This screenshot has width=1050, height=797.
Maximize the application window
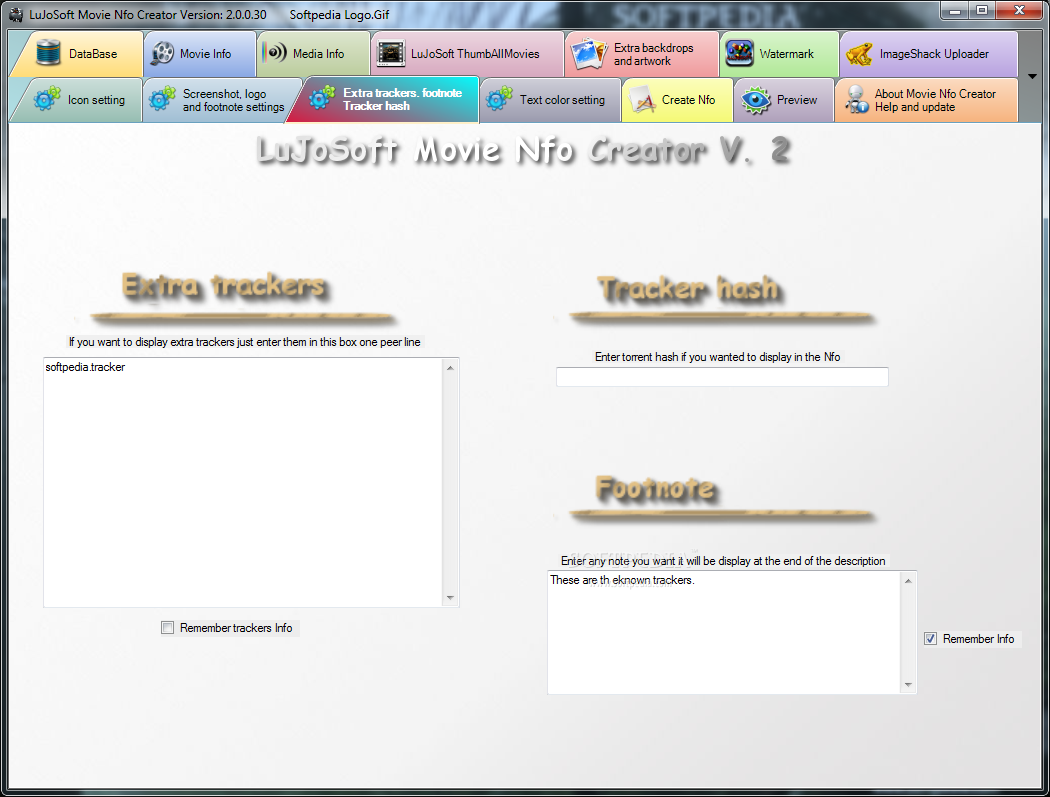(x=982, y=10)
